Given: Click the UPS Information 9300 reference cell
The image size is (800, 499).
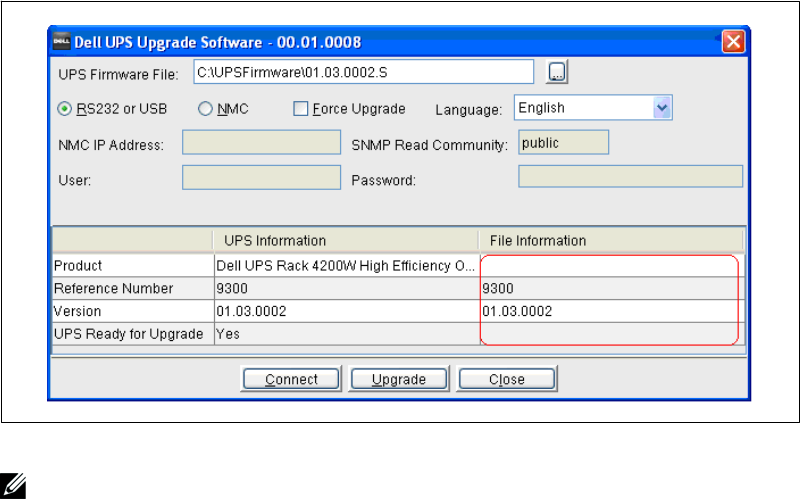Looking at the screenshot, I should coord(347,288).
